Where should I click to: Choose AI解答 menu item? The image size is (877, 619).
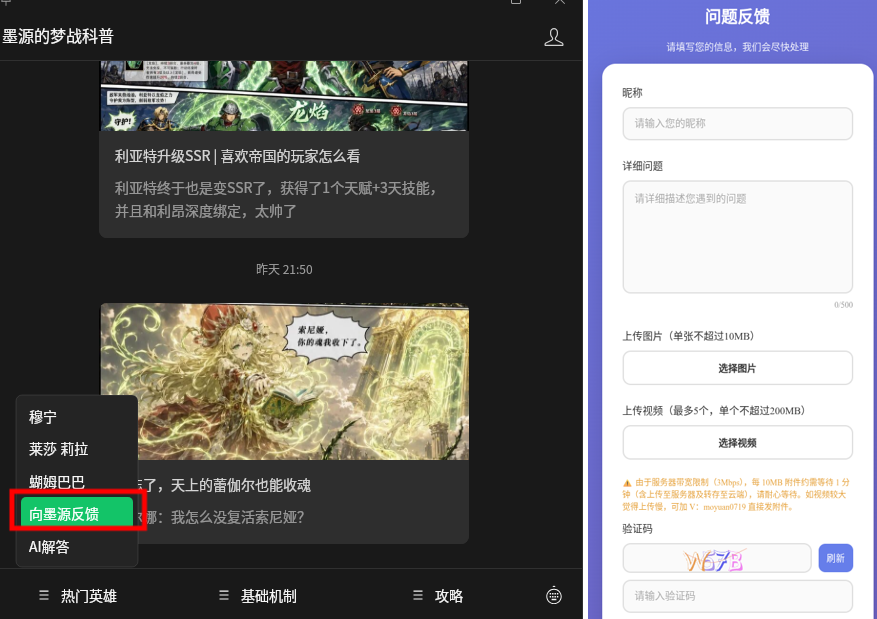coord(77,546)
